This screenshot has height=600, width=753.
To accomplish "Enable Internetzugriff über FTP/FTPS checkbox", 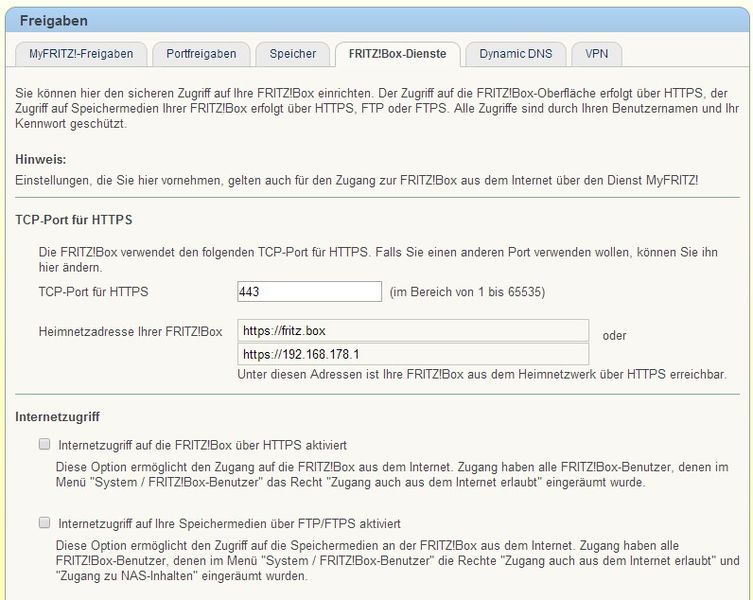I will tap(44, 523).
